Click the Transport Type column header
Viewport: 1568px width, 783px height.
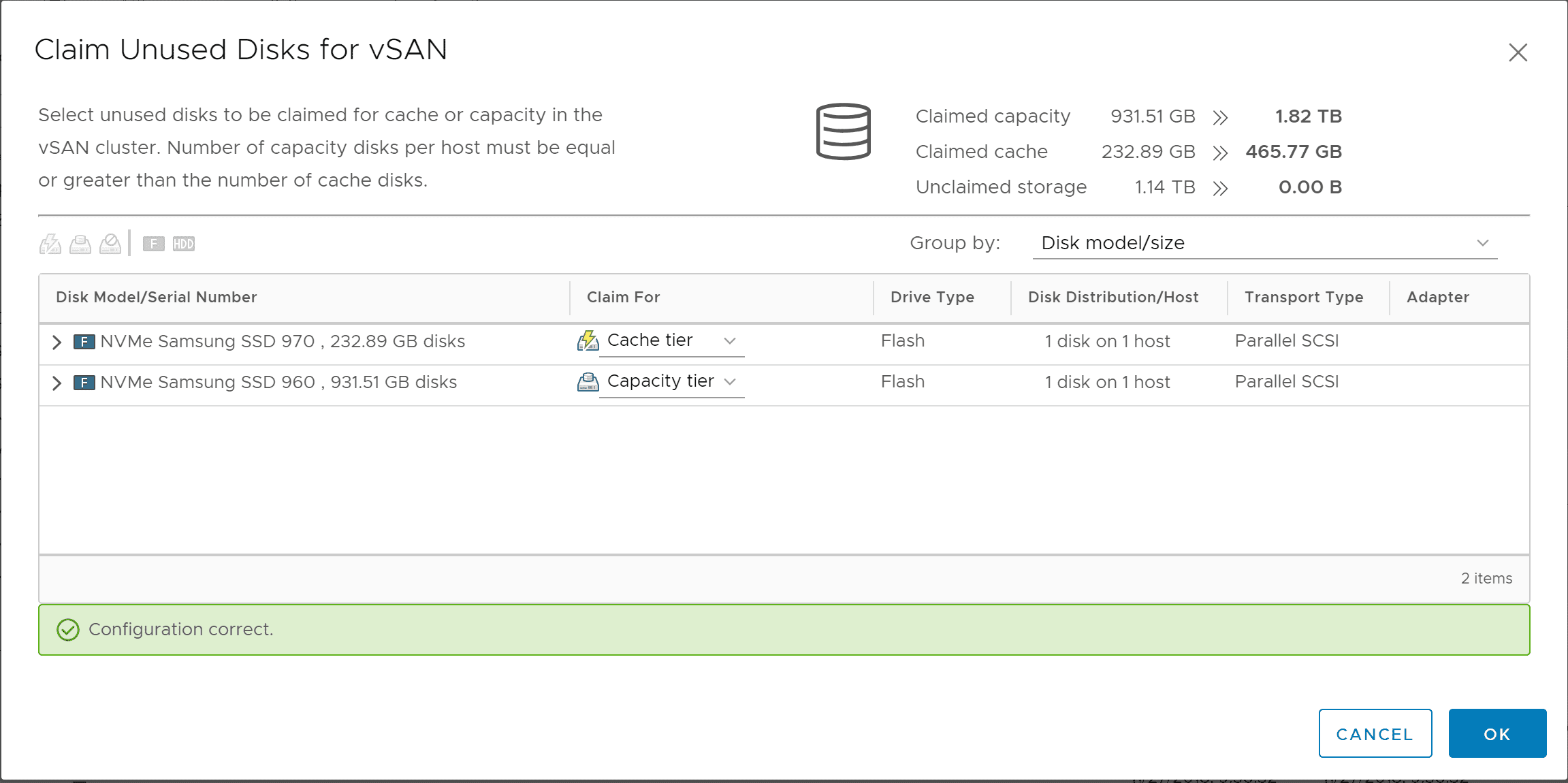pos(1303,298)
